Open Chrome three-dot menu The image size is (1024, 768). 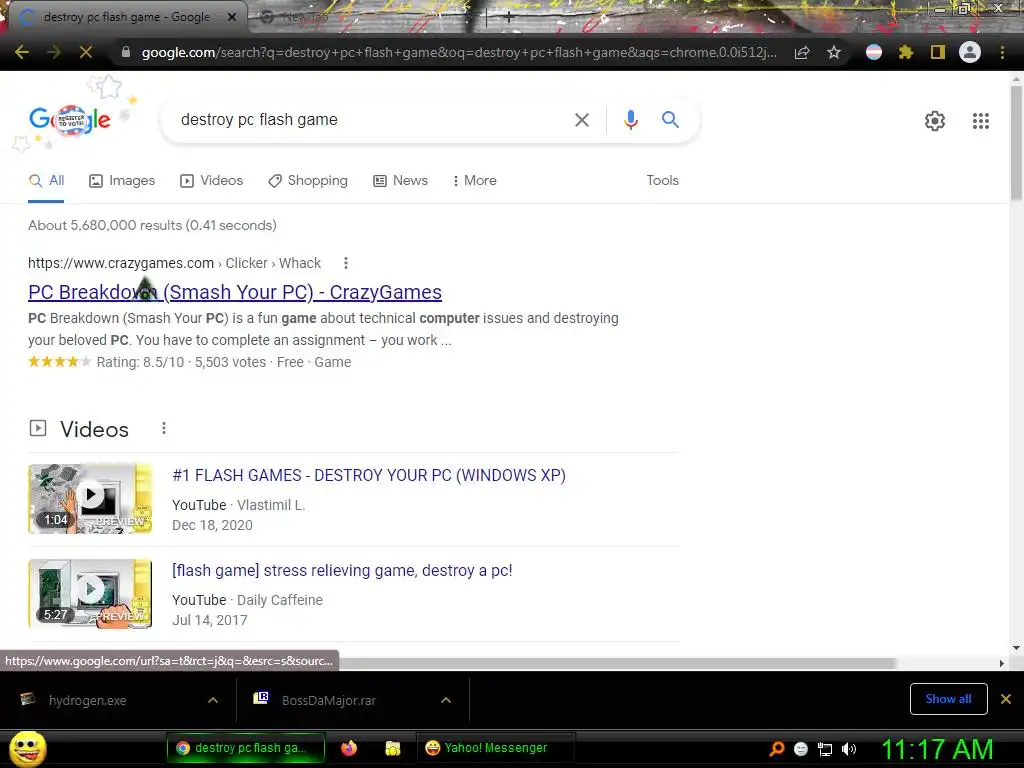[x=1002, y=52]
